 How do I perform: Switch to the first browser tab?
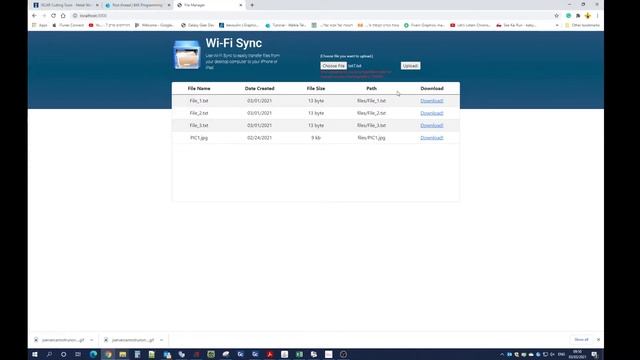pos(65,5)
